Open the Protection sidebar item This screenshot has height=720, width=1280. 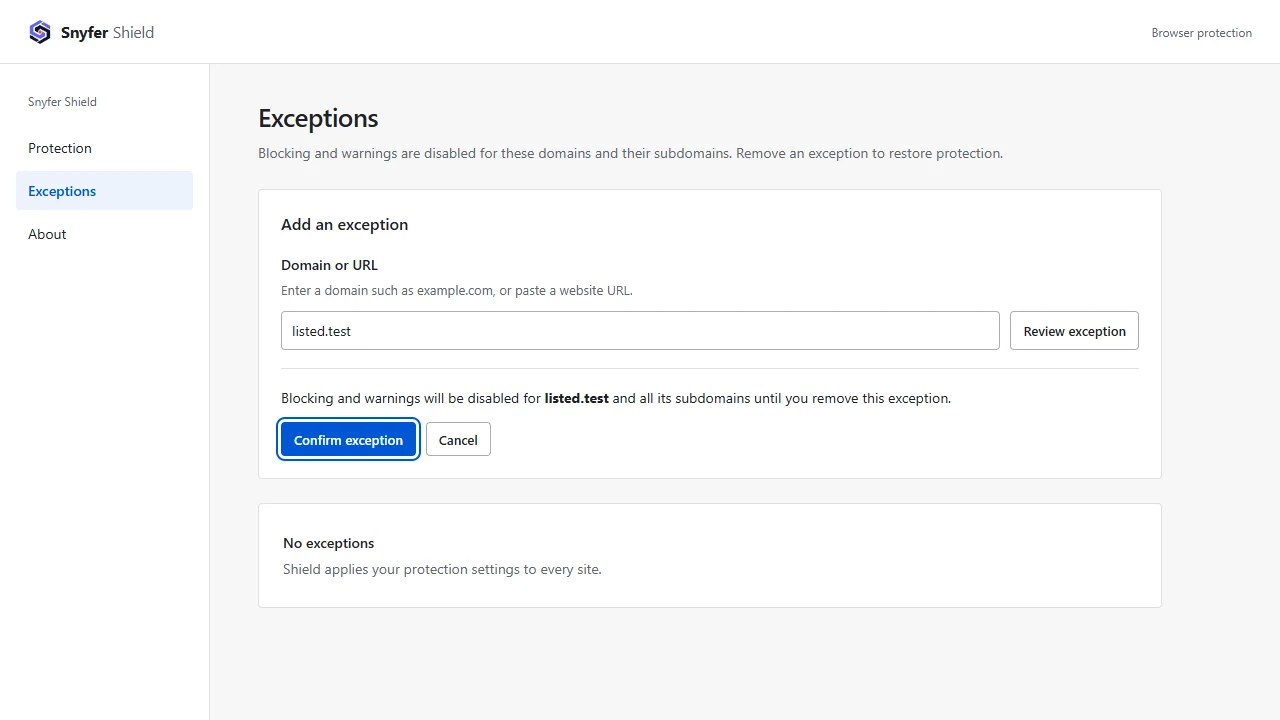tap(104, 148)
